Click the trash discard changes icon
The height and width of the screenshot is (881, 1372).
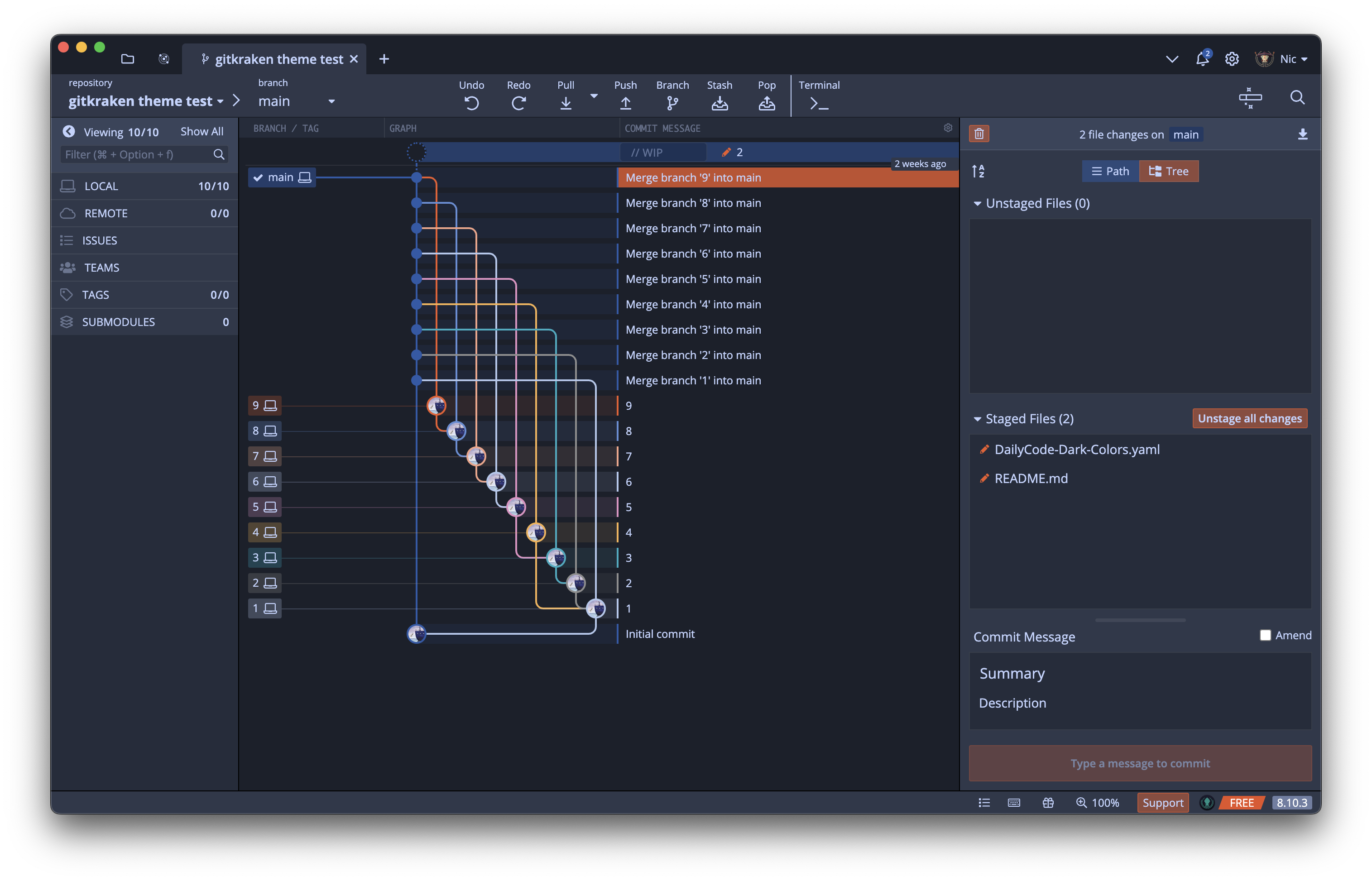979,134
